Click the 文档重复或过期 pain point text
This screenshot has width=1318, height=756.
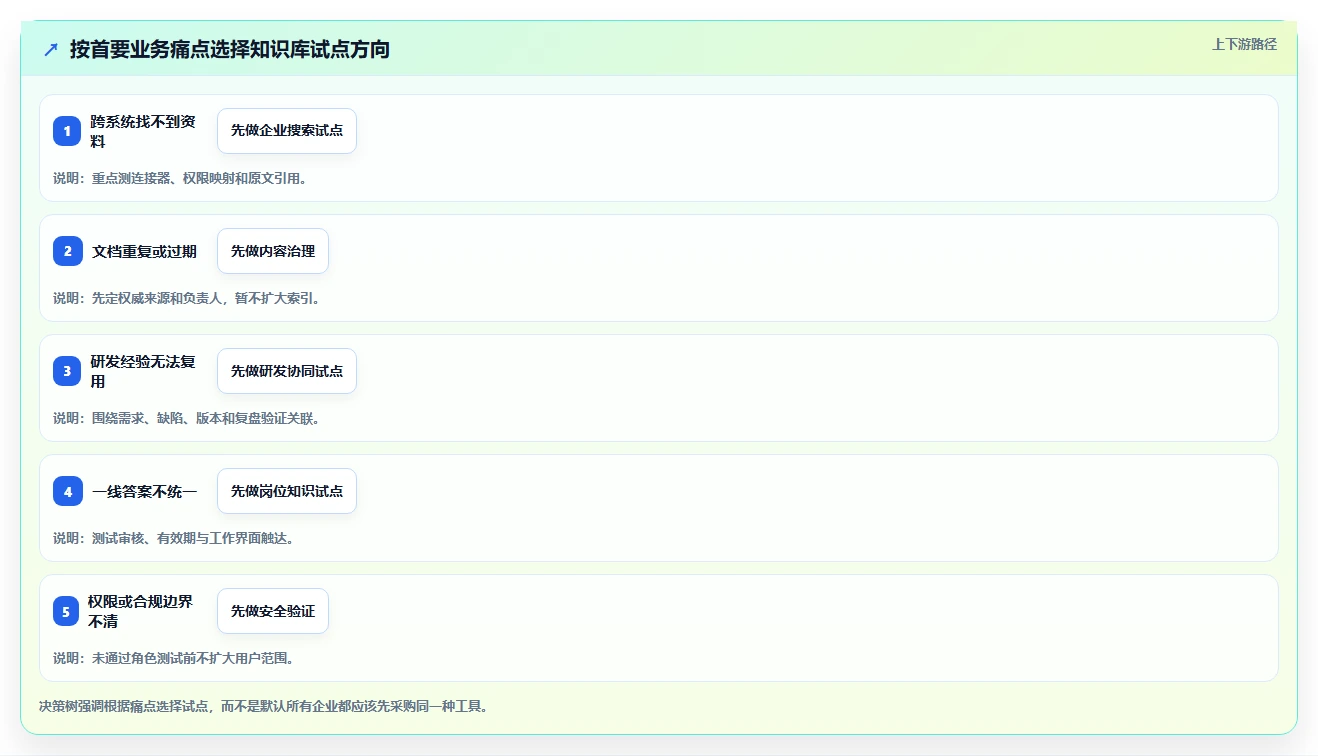(x=144, y=251)
